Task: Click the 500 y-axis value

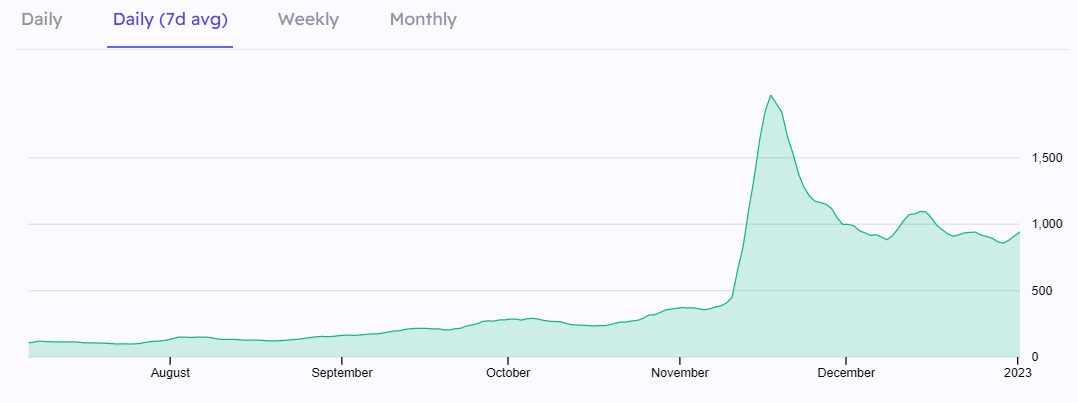Action: point(1042,291)
